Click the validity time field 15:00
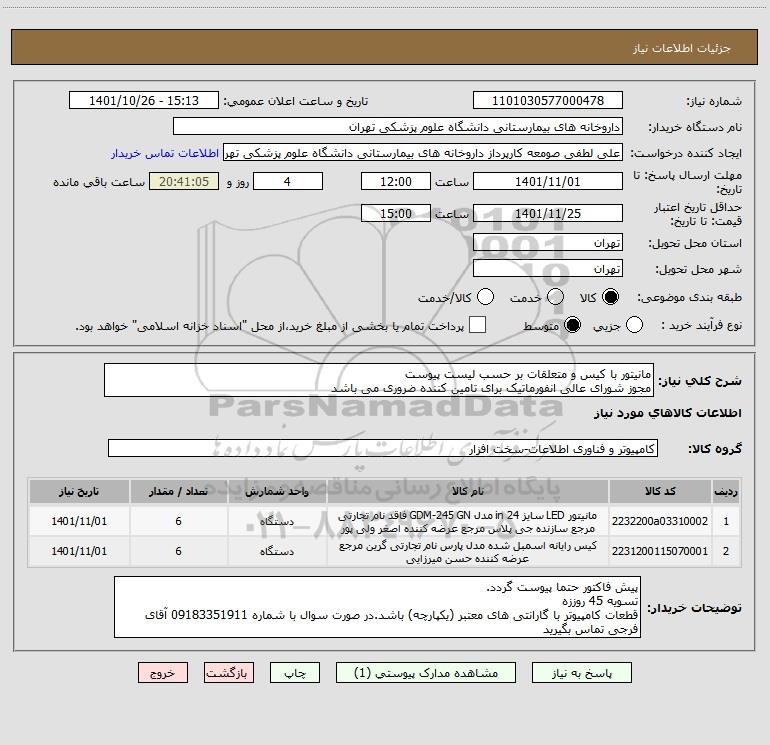The width and height of the screenshot is (770, 745). pyautogui.click(x=396, y=213)
